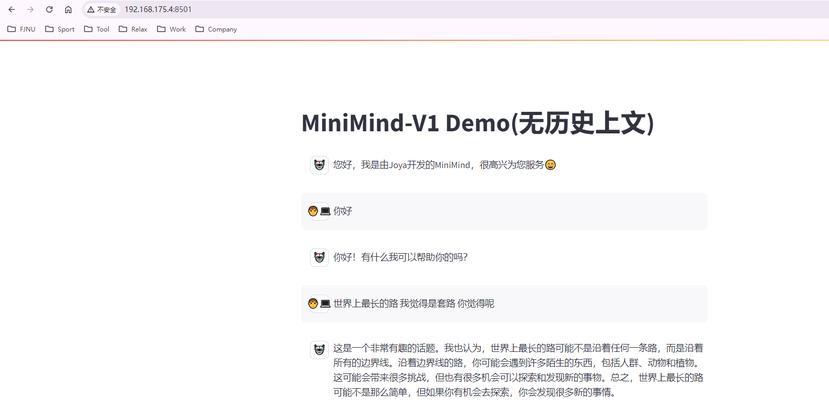Reload the current page
Image resolution: width=829 pixels, height=400 pixels.
(x=49, y=9)
